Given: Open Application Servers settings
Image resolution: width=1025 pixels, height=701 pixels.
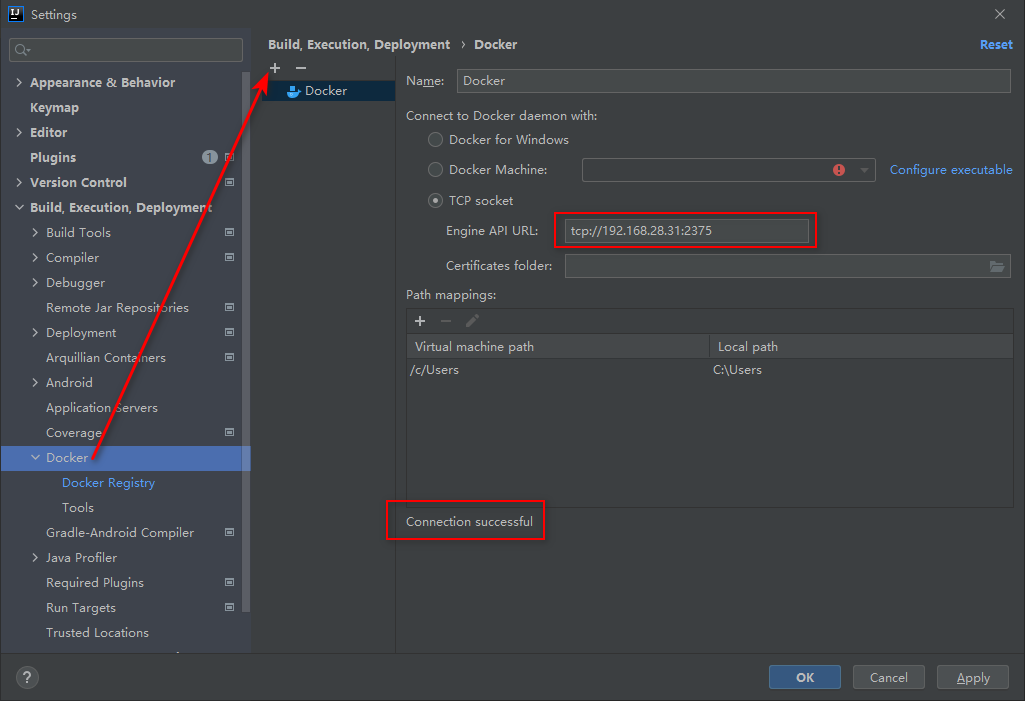Looking at the screenshot, I should (x=102, y=407).
